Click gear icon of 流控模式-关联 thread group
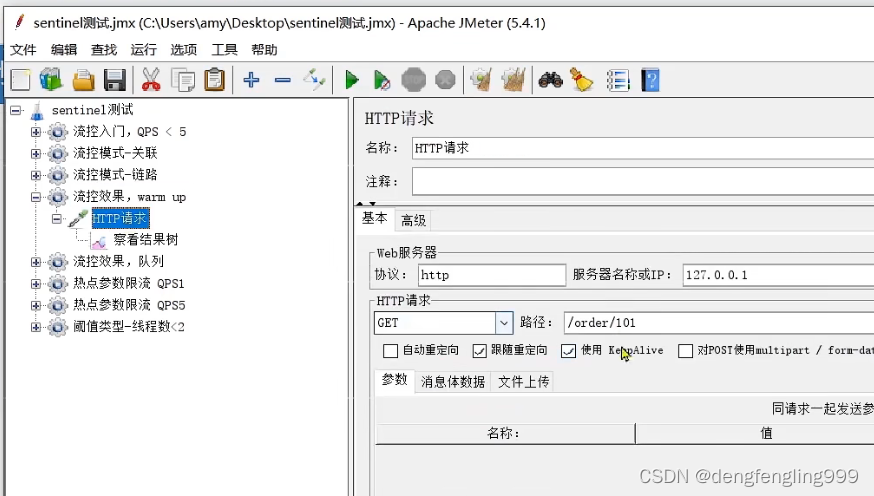 coord(57,153)
